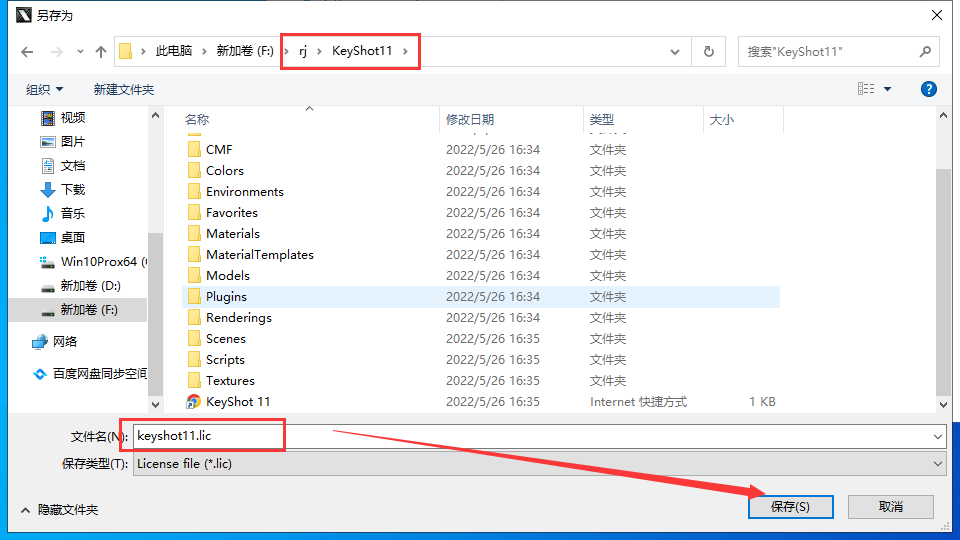The height and width of the screenshot is (540, 960).
Task: Select the Scenes folder
Action: point(225,339)
